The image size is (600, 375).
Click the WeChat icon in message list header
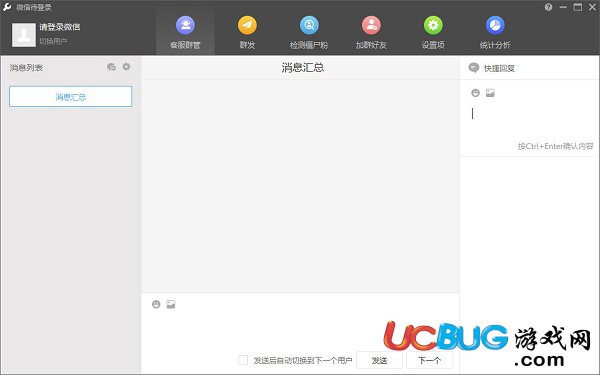pyautogui.click(x=111, y=67)
